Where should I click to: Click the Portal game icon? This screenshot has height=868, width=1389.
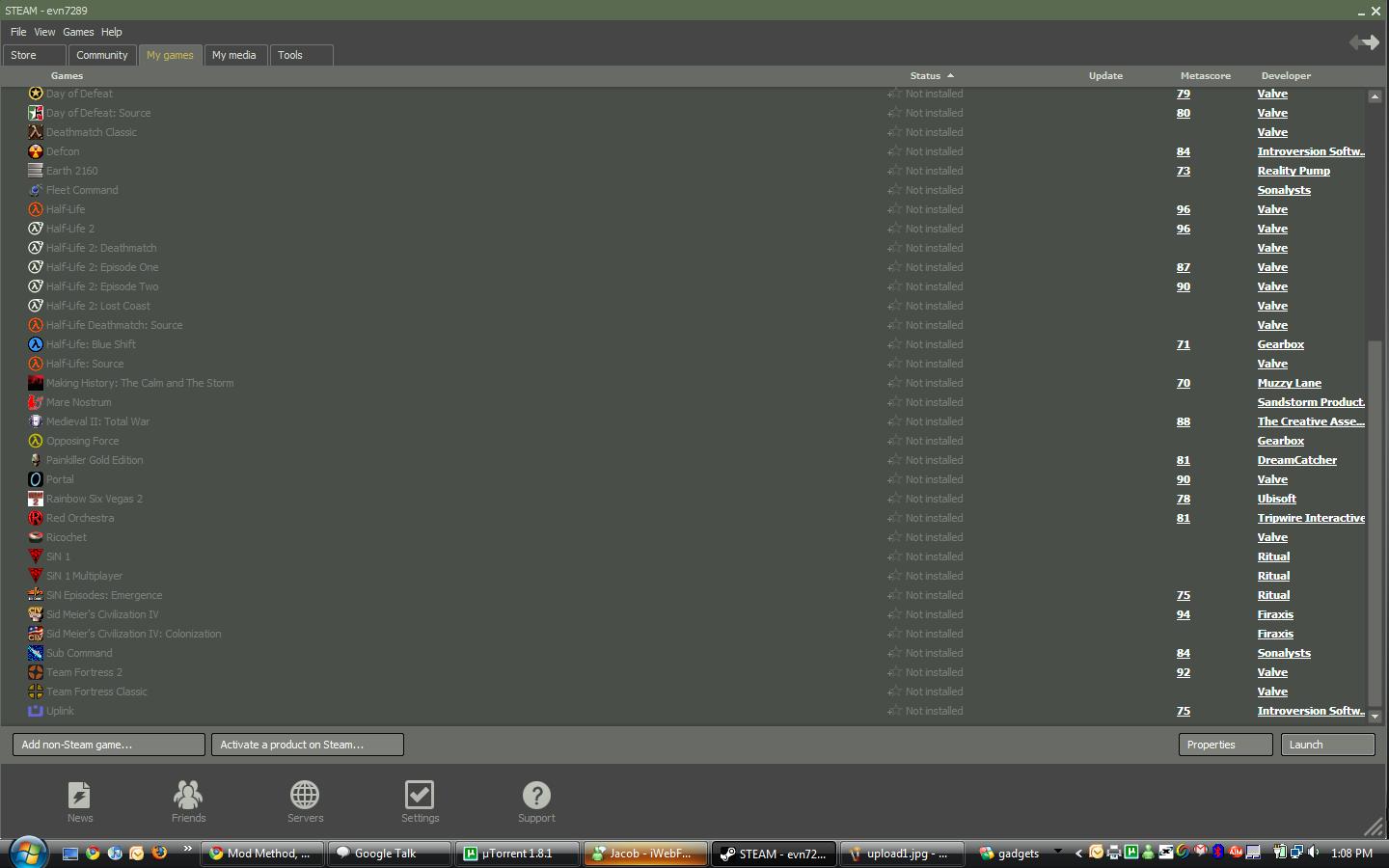(36, 479)
